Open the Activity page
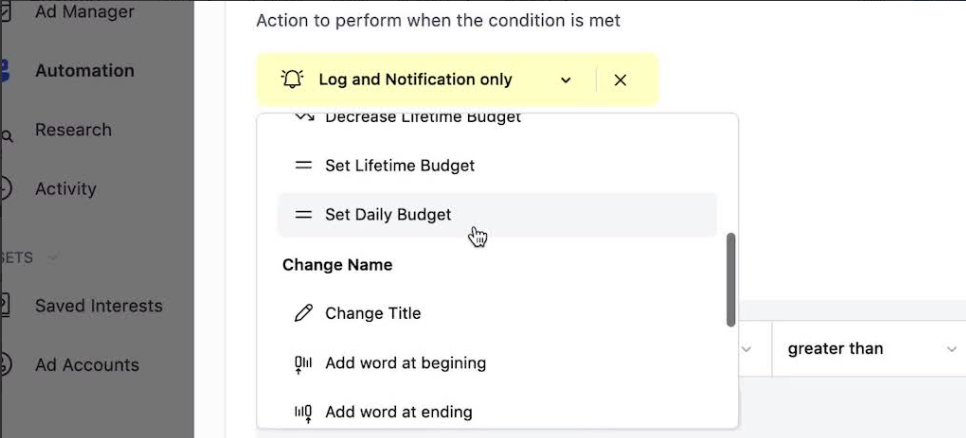The width and height of the screenshot is (966, 438). coord(65,189)
